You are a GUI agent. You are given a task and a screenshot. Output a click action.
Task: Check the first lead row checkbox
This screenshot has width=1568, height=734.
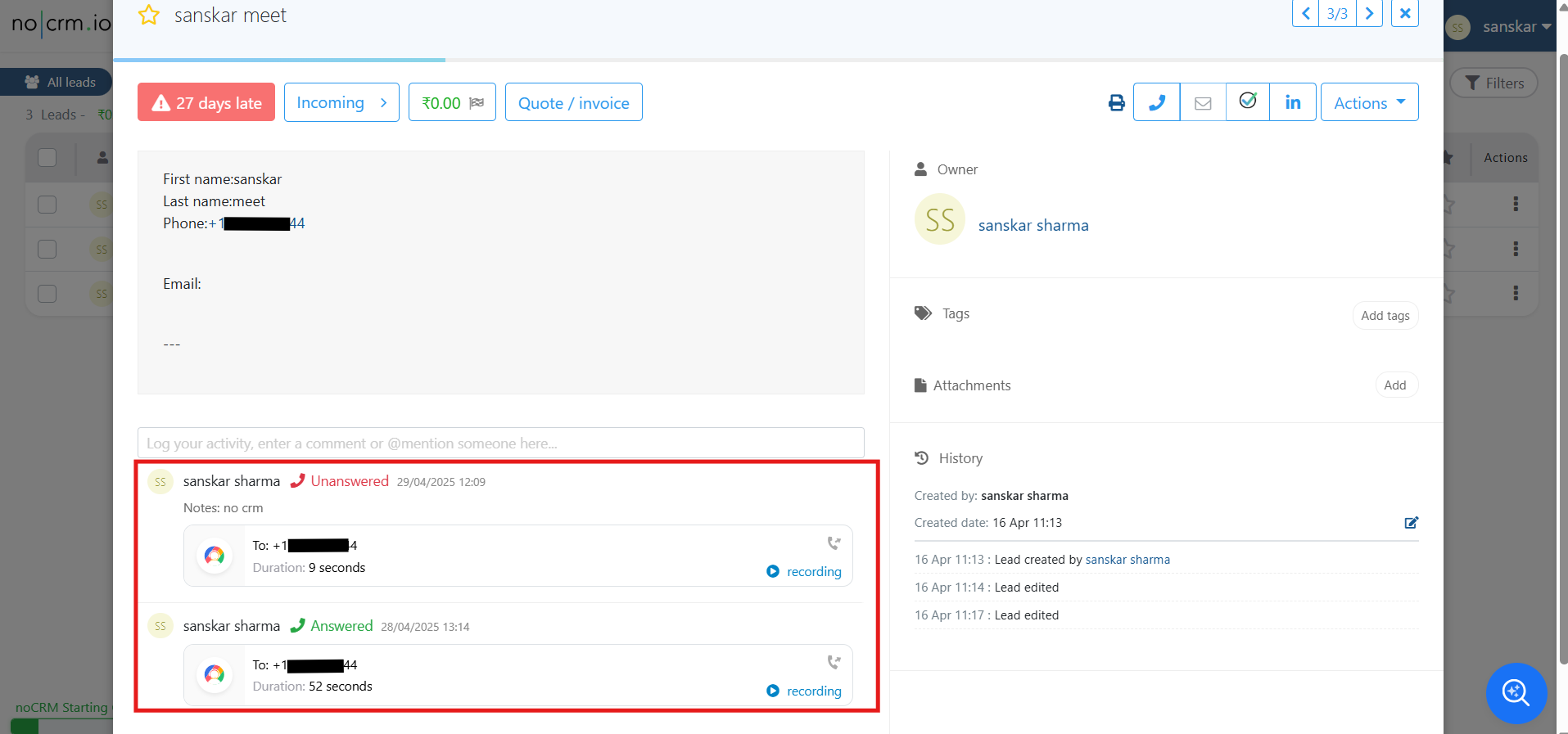(x=47, y=204)
